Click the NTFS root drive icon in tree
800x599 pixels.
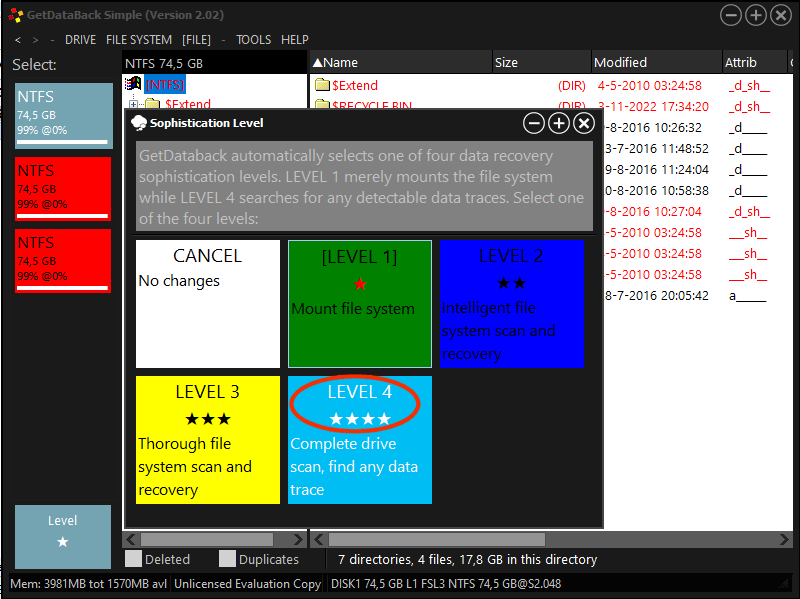[133, 84]
